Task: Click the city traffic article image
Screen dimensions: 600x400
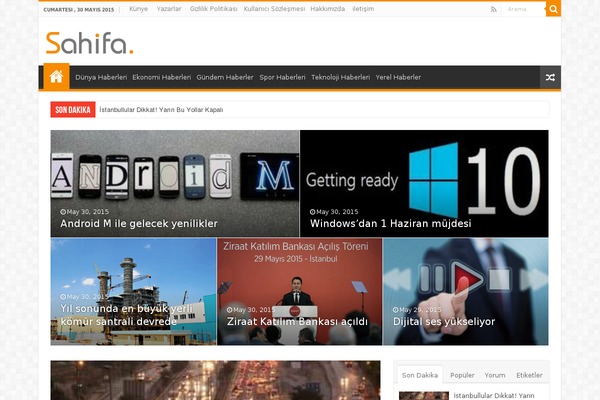Action: [x=215, y=380]
